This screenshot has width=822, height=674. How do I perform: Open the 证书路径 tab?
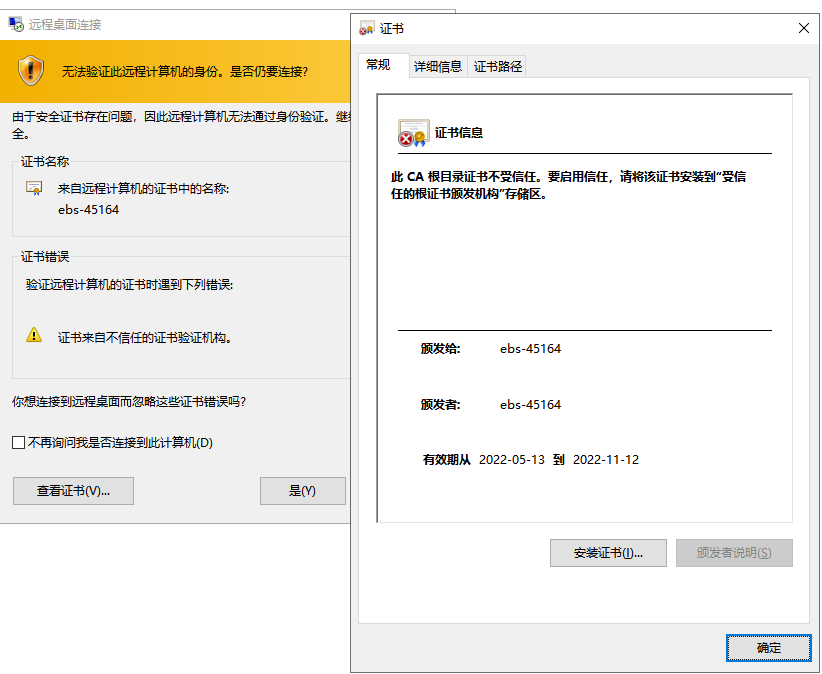(x=498, y=67)
